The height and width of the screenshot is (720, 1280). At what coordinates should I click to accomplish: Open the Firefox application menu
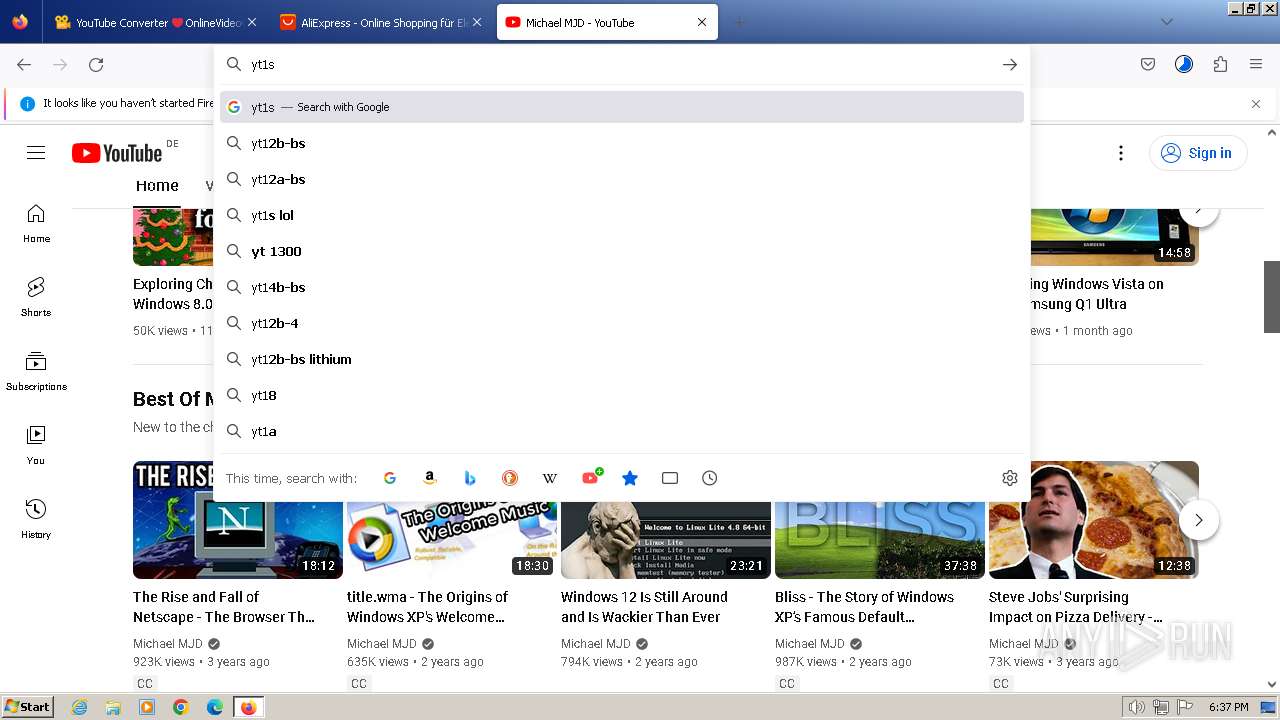point(1256,64)
